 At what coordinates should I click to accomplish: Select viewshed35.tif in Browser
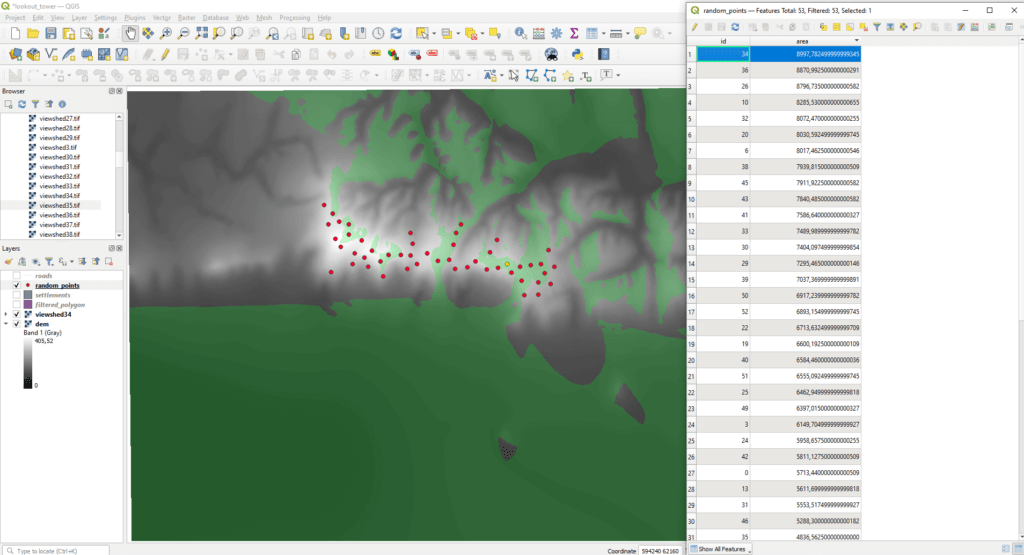coord(59,206)
